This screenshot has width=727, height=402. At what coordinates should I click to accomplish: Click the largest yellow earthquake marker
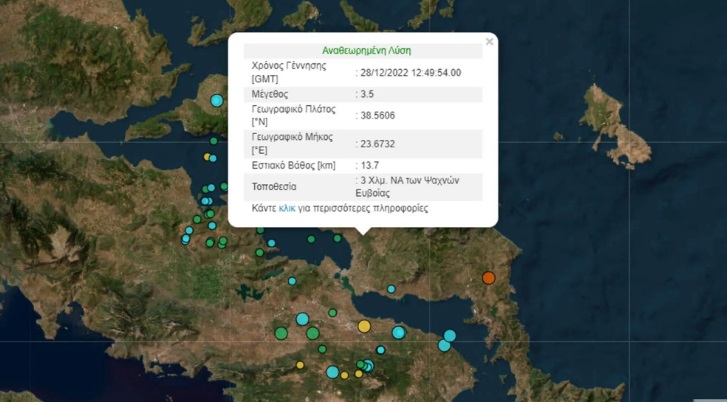[x=364, y=326]
